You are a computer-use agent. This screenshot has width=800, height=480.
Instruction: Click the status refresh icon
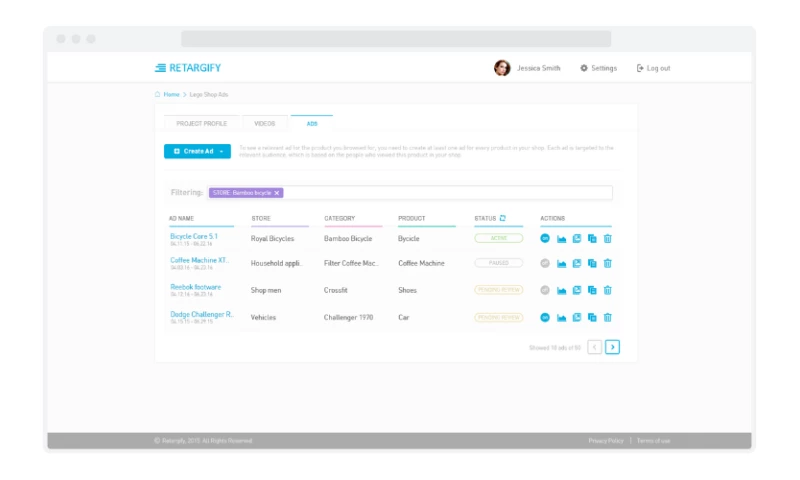pos(503,217)
